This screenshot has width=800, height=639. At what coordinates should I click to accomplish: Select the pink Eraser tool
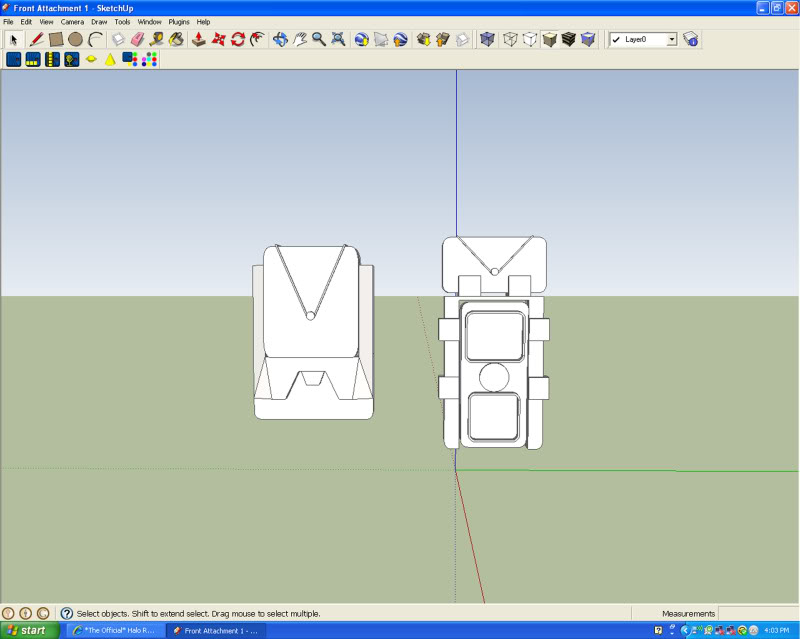137,39
